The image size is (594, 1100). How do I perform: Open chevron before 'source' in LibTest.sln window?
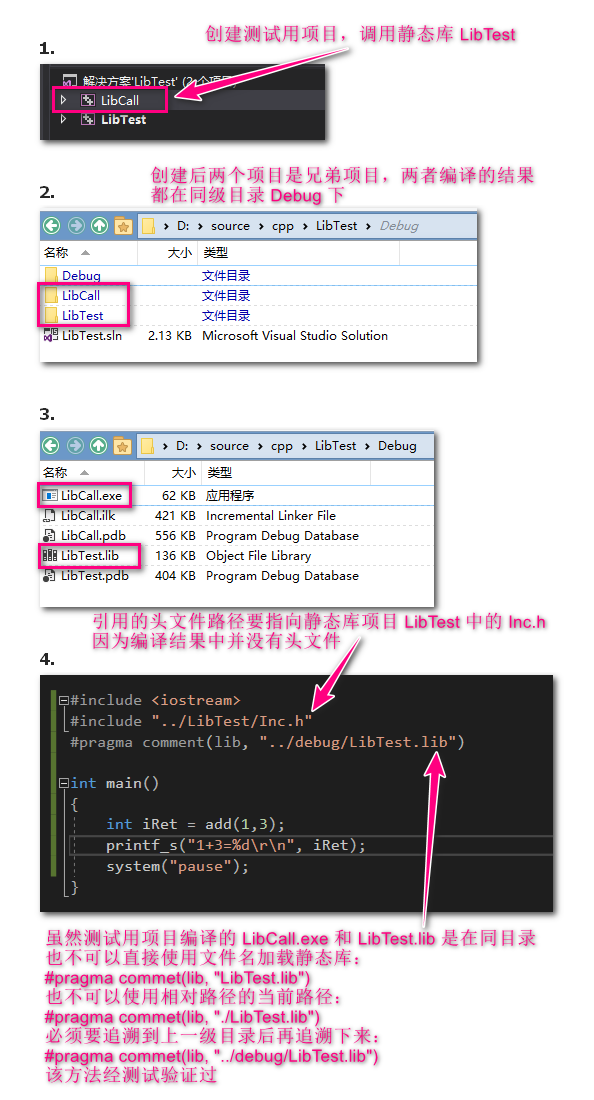click(200, 226)
